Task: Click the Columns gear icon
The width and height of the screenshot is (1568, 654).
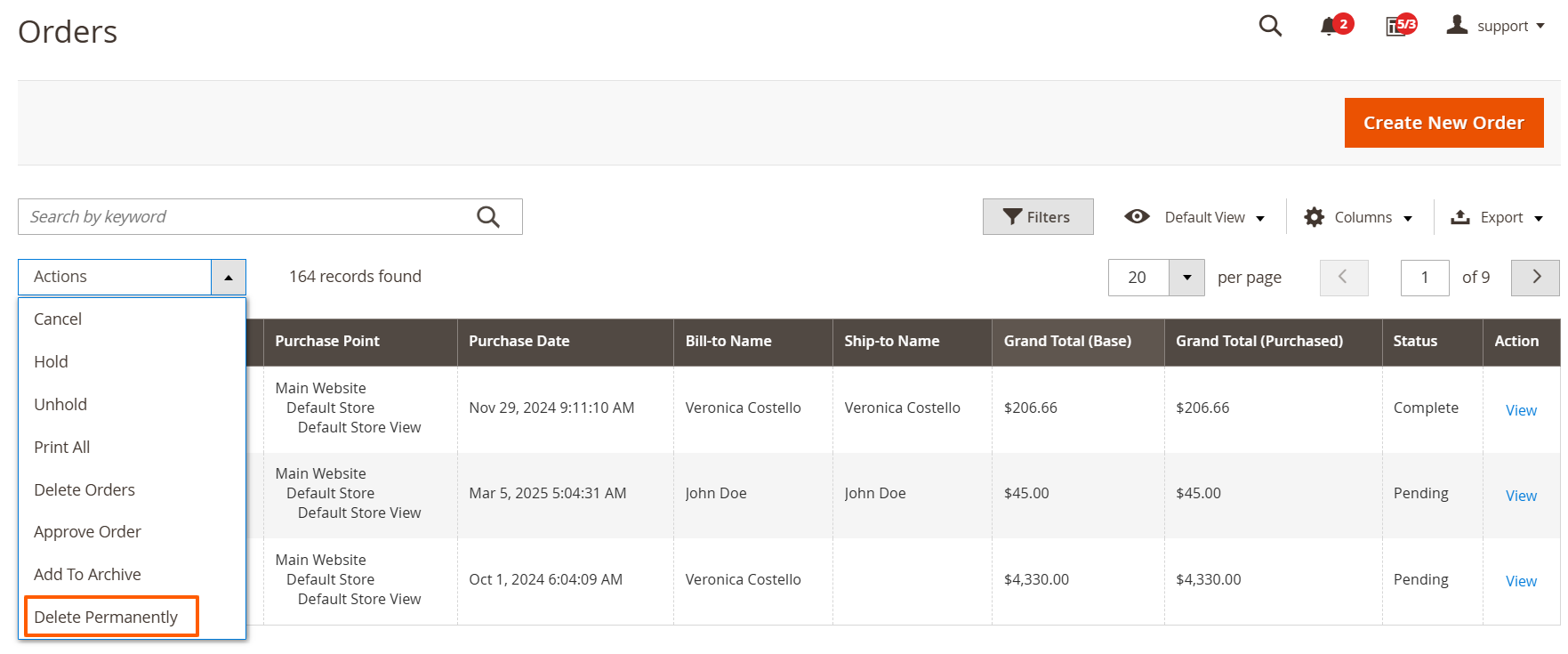Action: pyautogui.click(x=1314, y=217)
